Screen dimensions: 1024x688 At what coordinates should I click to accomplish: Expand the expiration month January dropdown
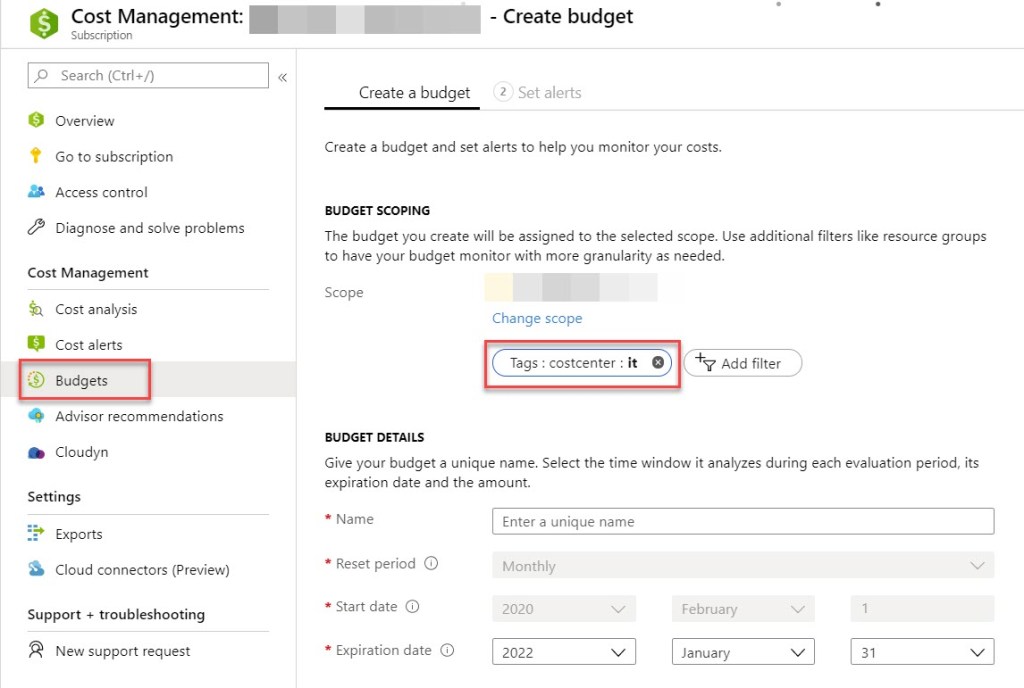[x=742, y=652]
